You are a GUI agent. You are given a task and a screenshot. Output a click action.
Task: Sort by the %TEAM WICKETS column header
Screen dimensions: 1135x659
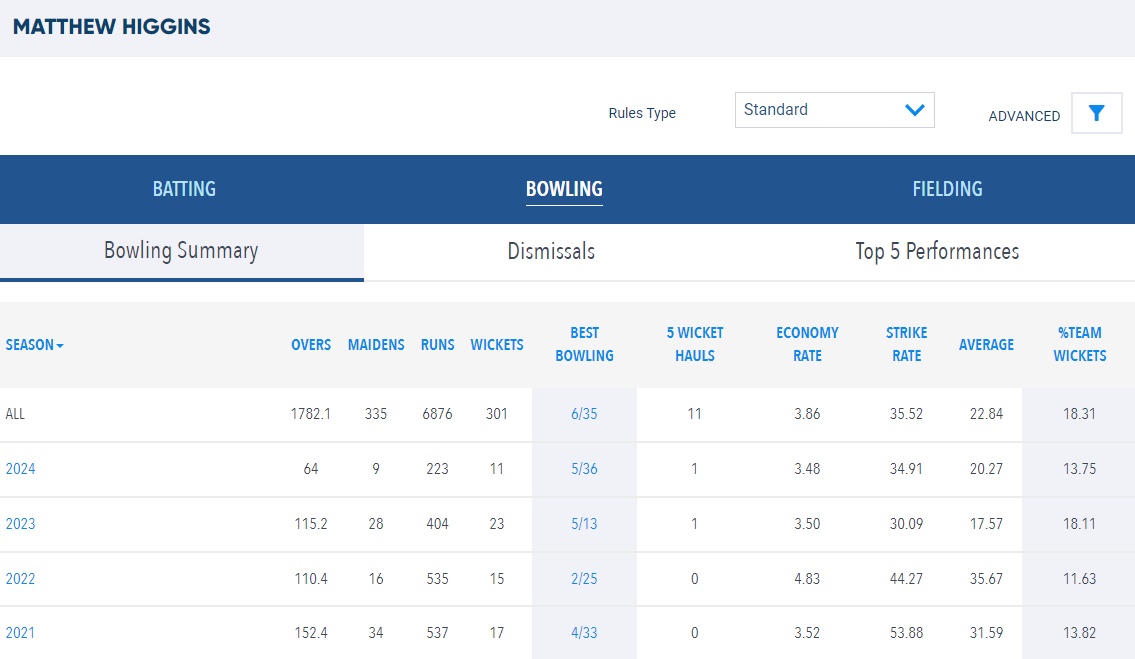[1079, 344]
